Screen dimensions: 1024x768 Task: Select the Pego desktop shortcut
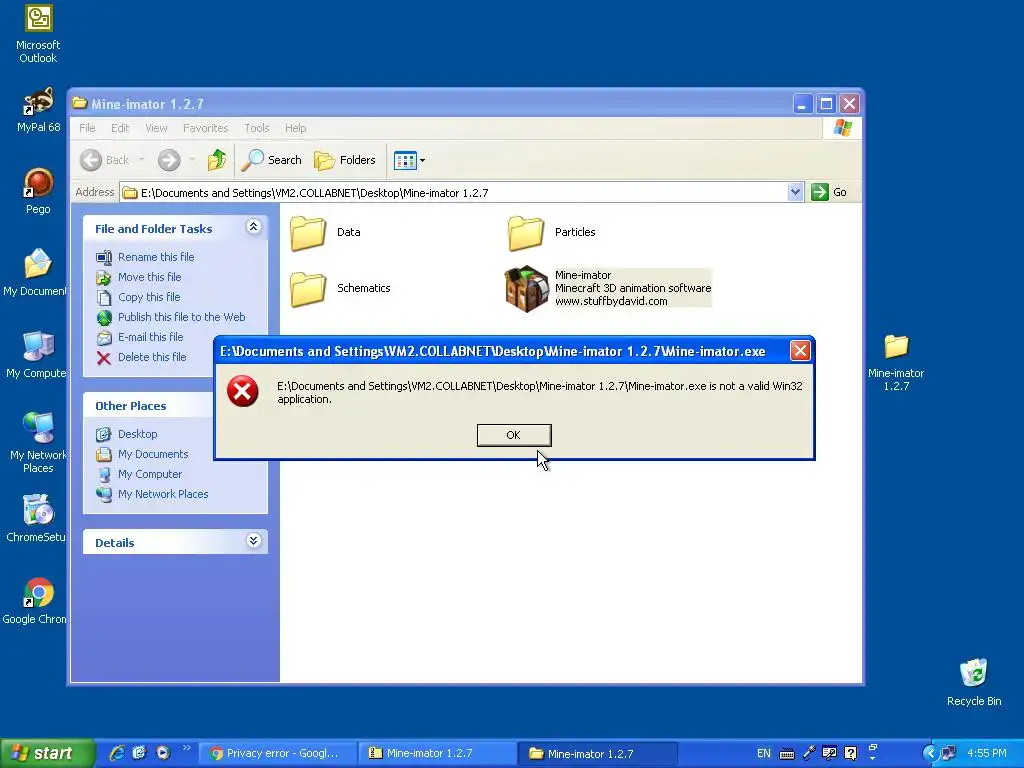38,191
